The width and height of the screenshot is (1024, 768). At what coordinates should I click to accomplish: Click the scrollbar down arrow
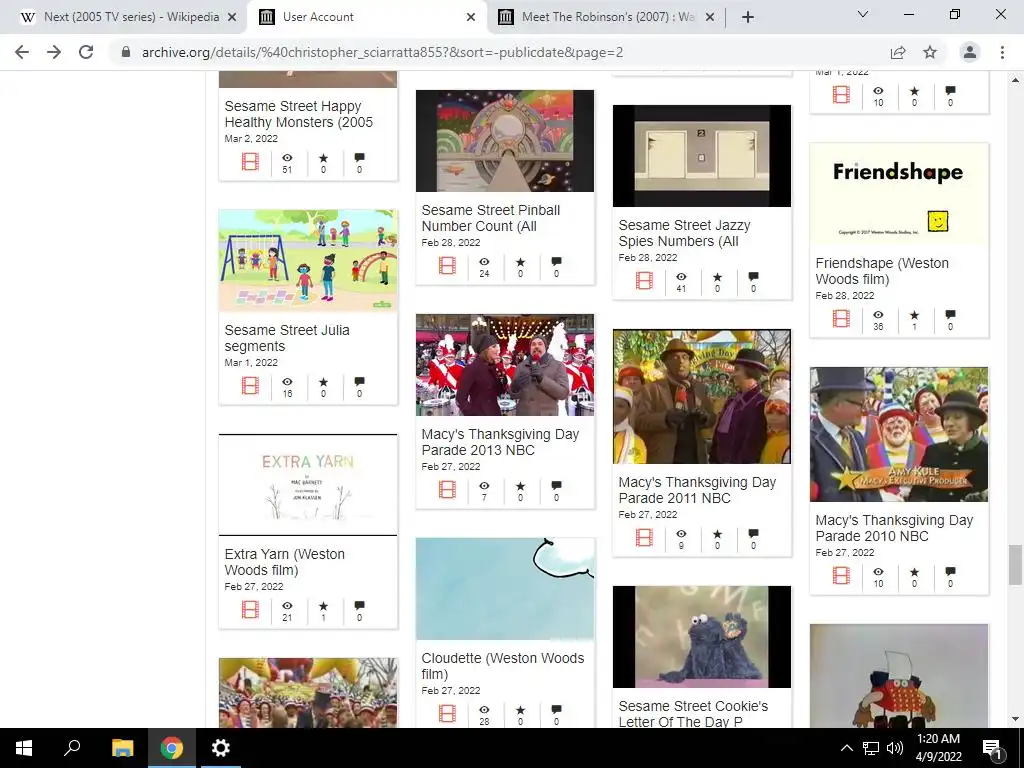tap(1015, 720)
